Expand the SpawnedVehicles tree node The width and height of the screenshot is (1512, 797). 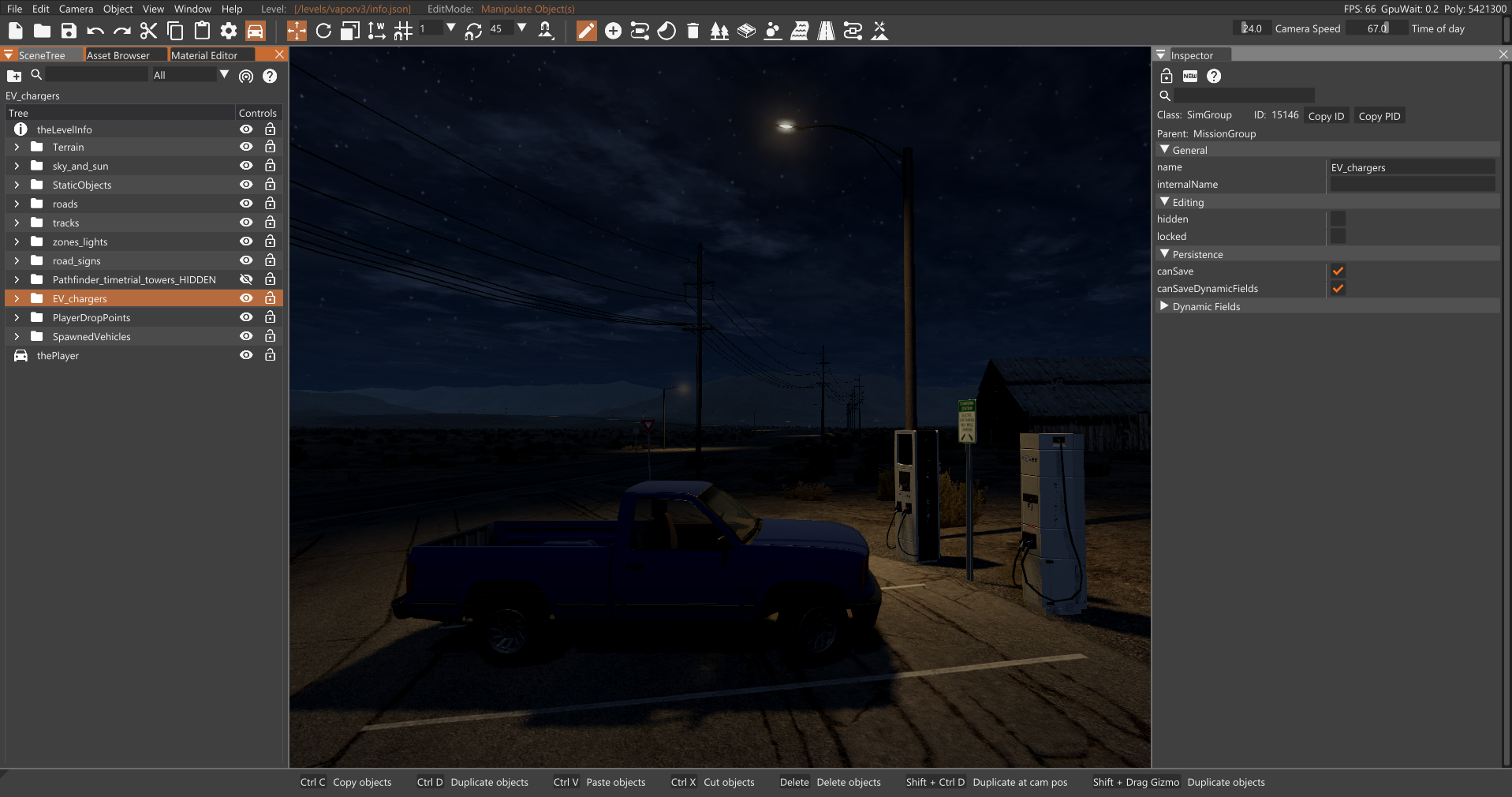tap(17, 336)
